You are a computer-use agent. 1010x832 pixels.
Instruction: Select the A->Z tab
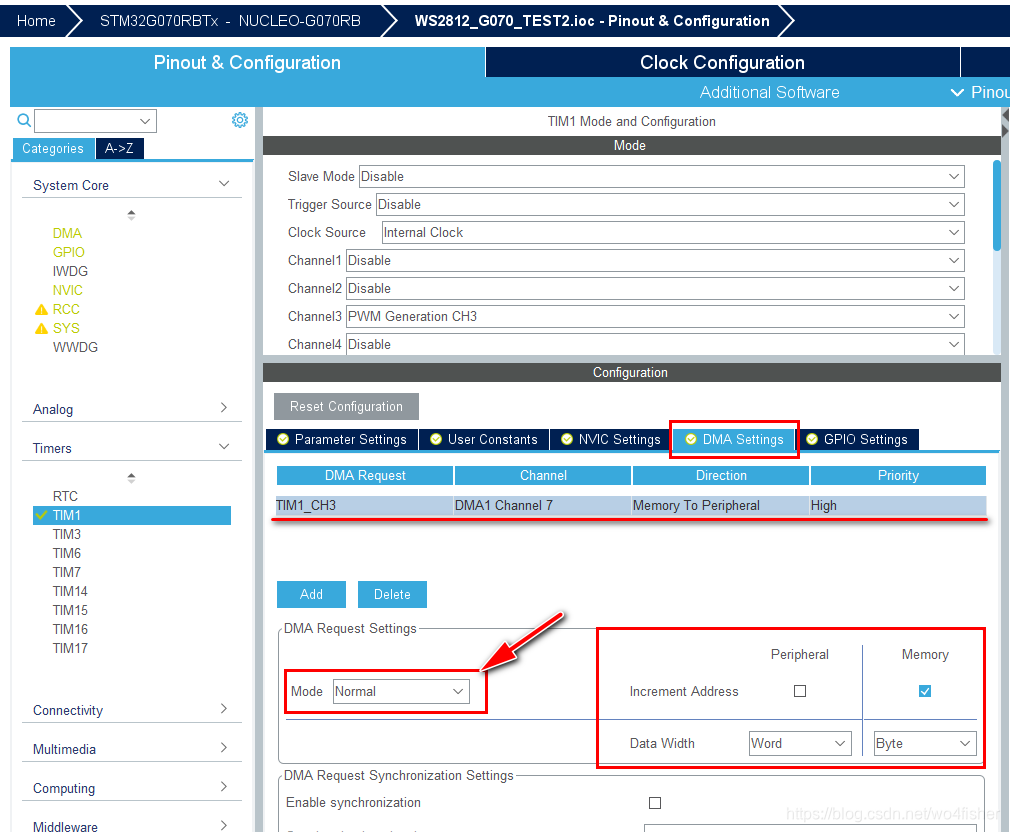(119, 149)
